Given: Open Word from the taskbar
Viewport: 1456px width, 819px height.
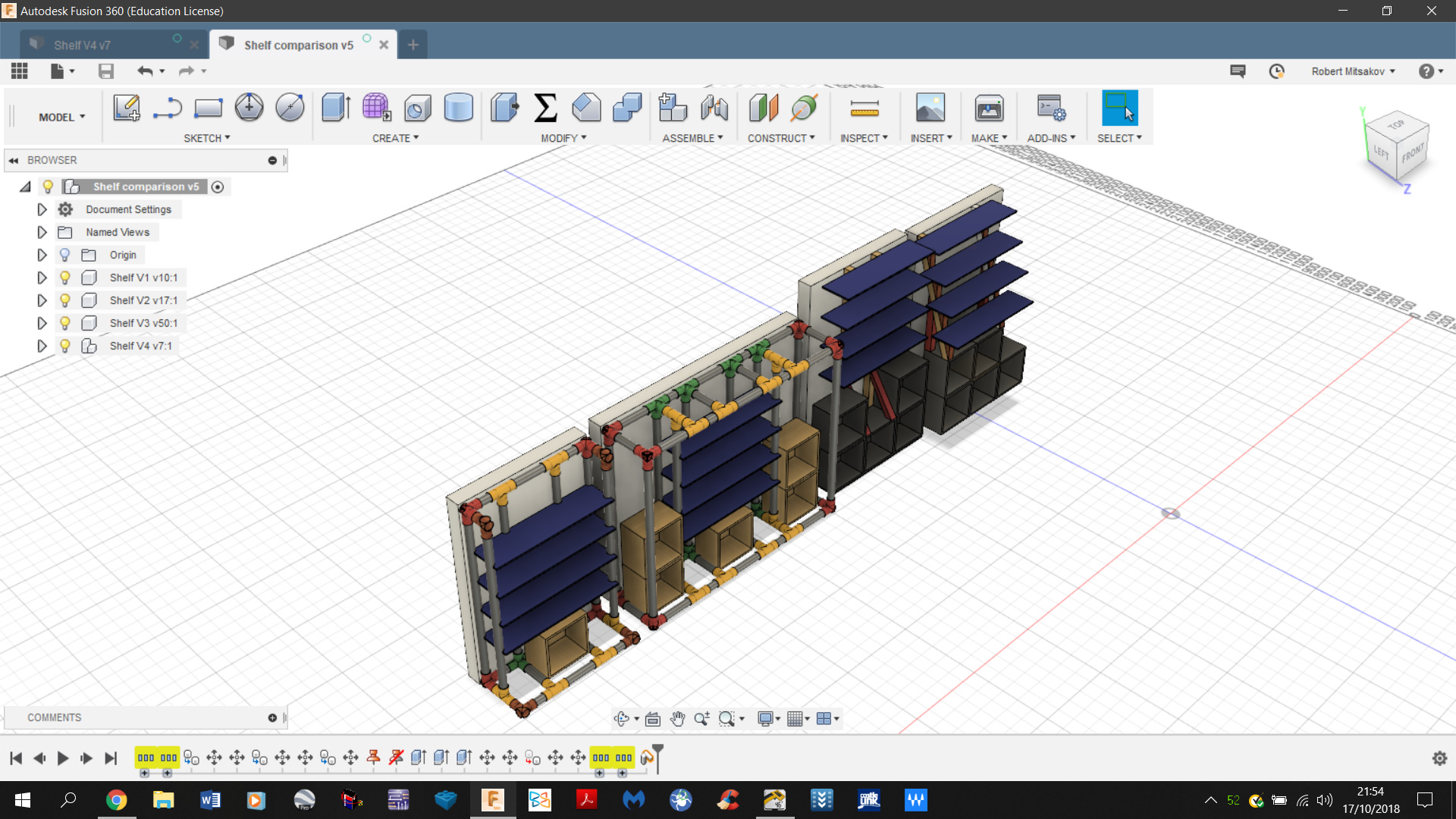Looking at the screenshot, I should click(x=210, y=800).
